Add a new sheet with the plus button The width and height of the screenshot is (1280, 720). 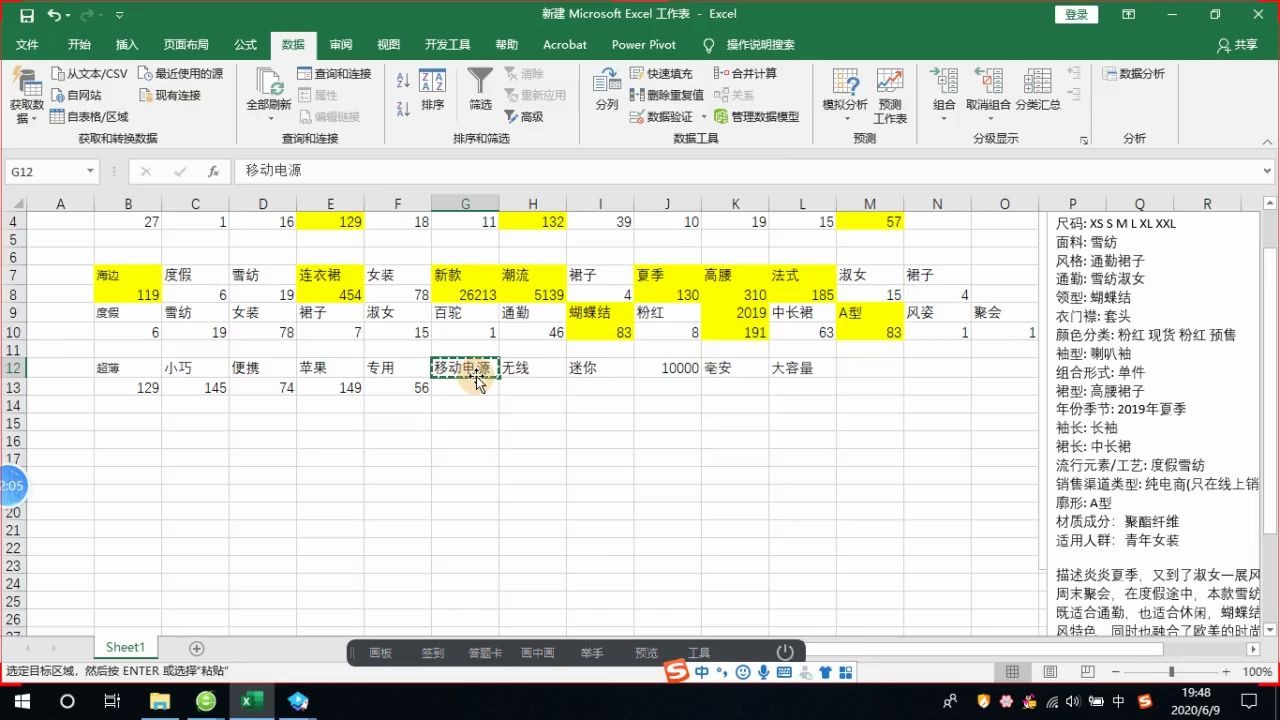tap(197, 648)
